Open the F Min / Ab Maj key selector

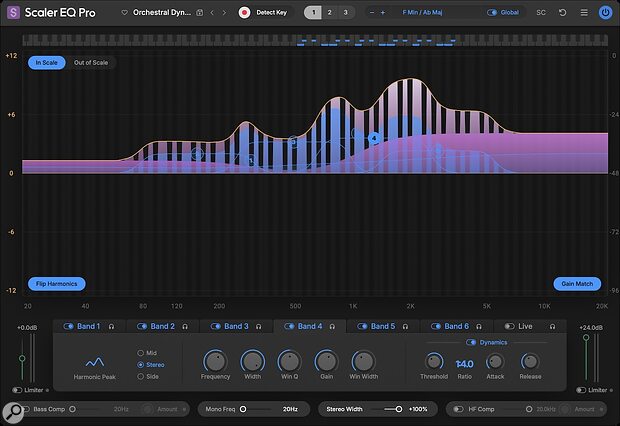422,13
